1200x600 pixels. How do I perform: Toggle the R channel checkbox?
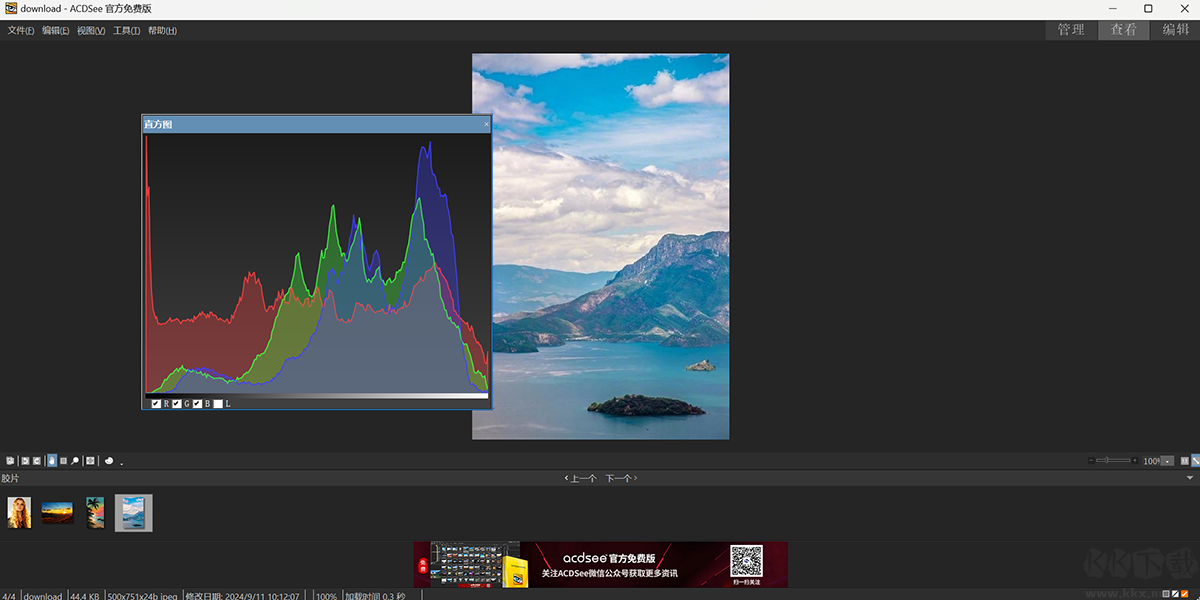pyautogui.click(x=156, y=404)
